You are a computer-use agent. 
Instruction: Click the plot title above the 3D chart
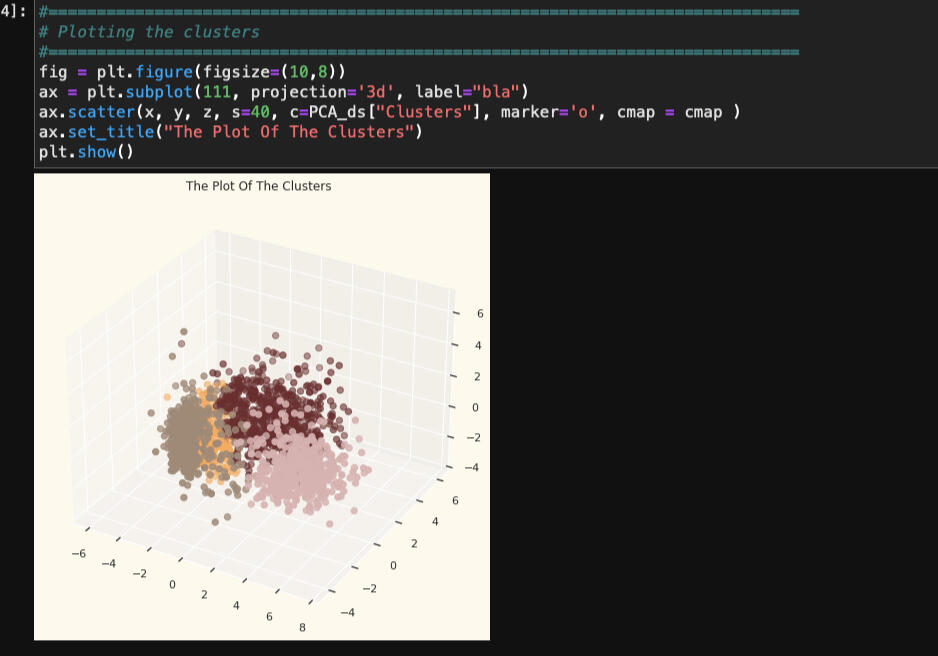coord(258,186)
